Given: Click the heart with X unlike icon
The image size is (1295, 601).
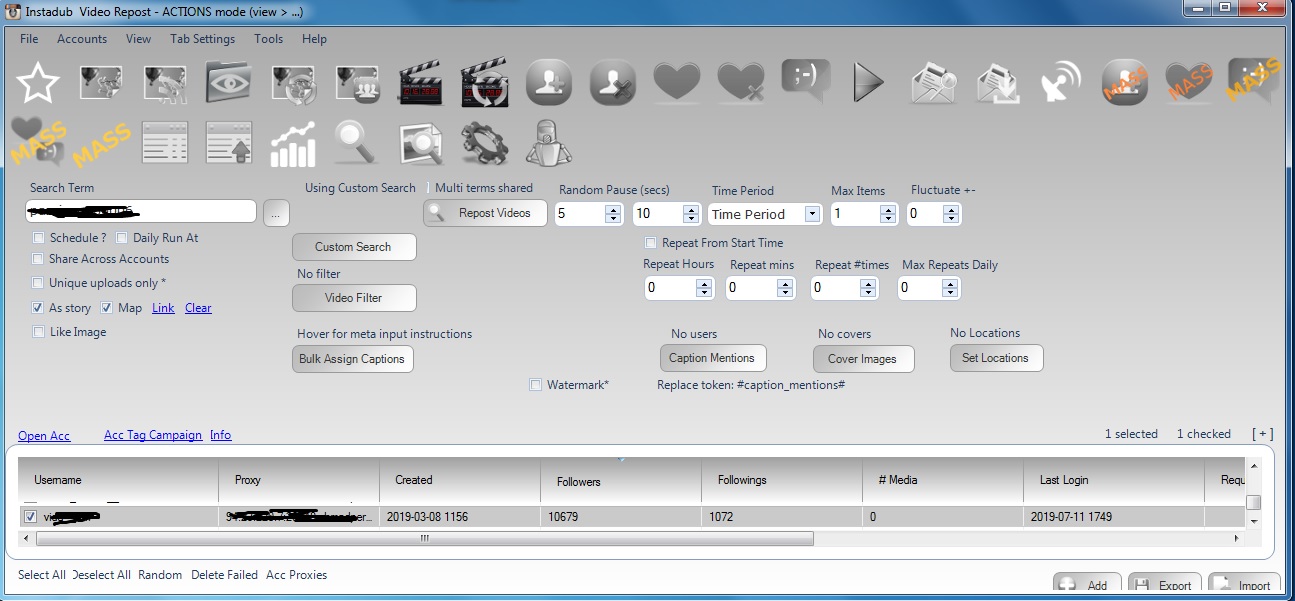Looking at the screenshot, I should pos(741,82).
